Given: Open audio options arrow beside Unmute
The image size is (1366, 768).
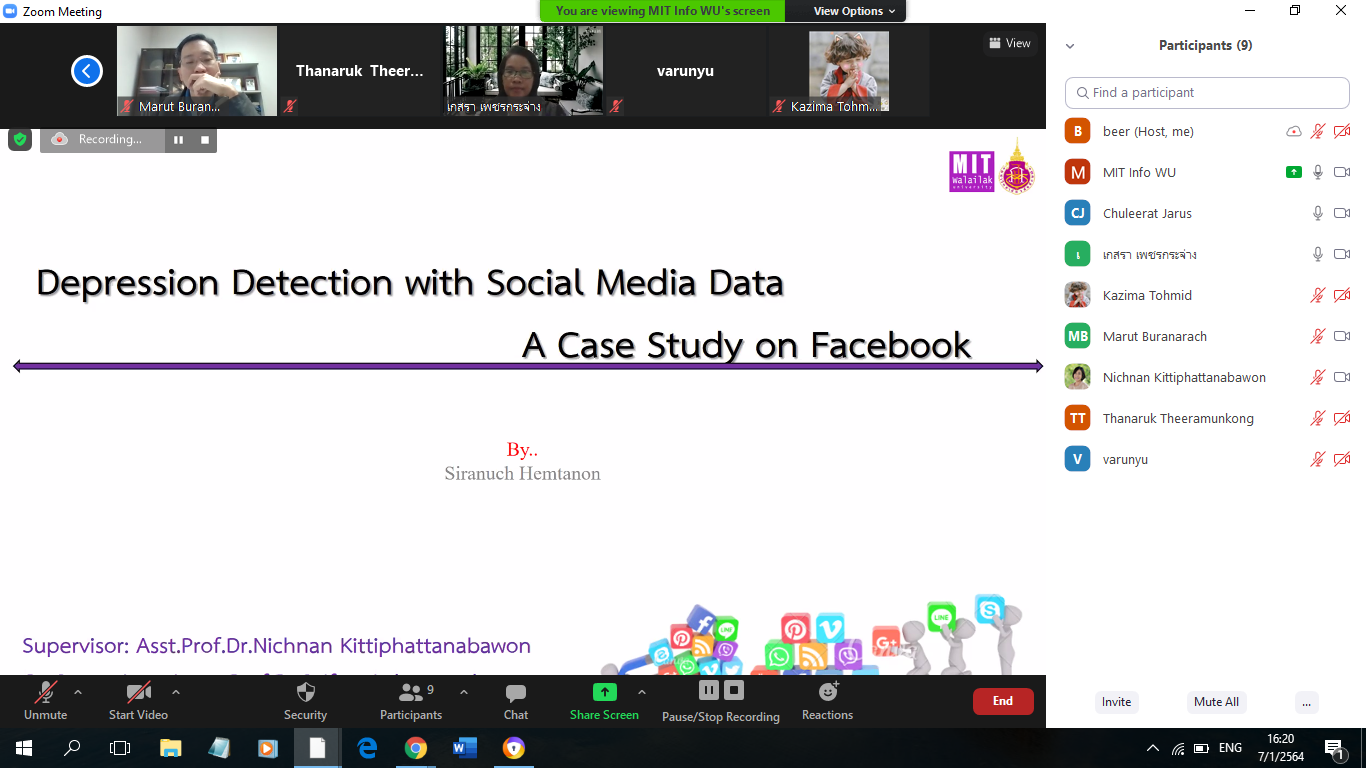Looking at the screenshot, I should 78,692.
